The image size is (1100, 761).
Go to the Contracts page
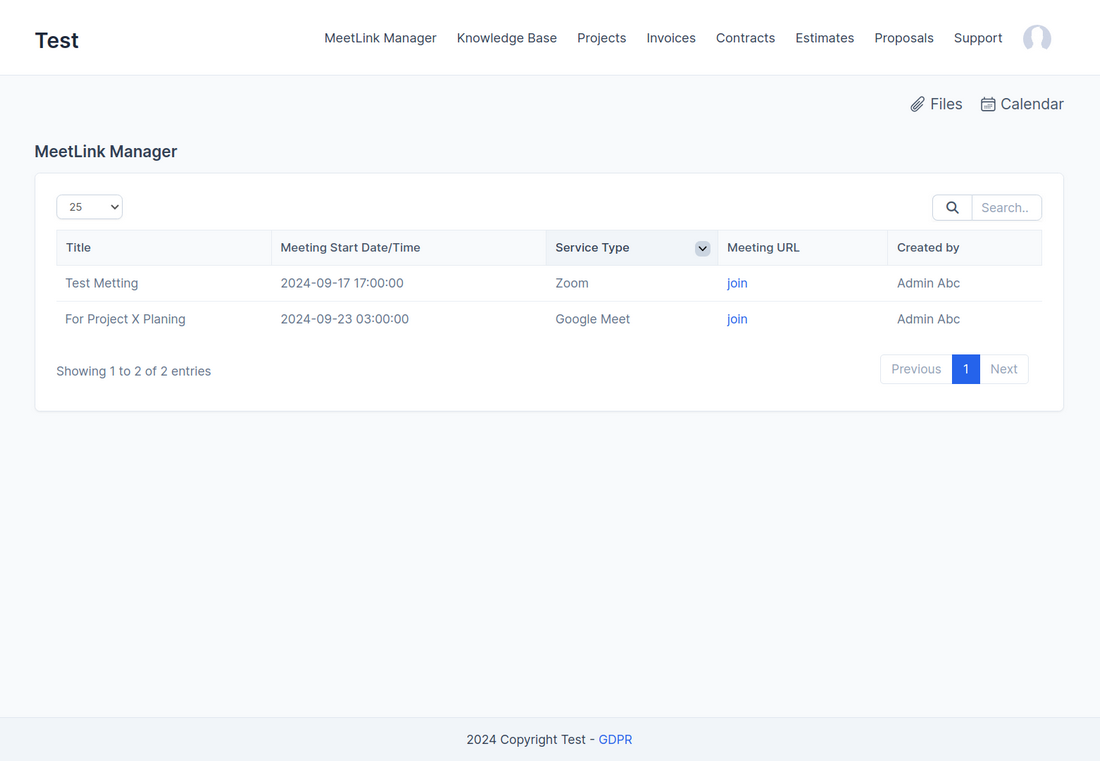pyautogui.click(x=745, y=38)
